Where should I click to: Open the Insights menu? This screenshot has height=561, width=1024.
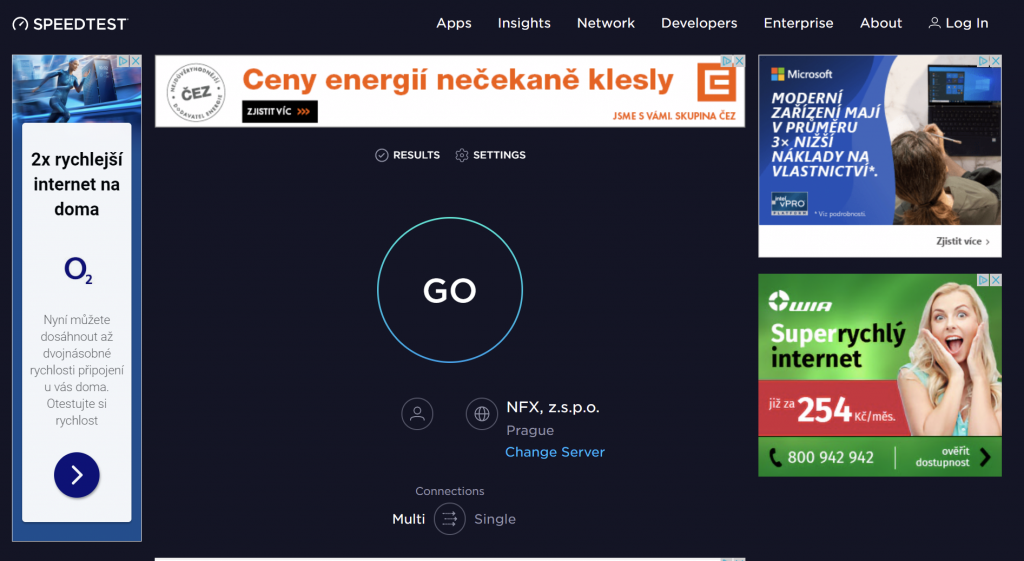524,23
